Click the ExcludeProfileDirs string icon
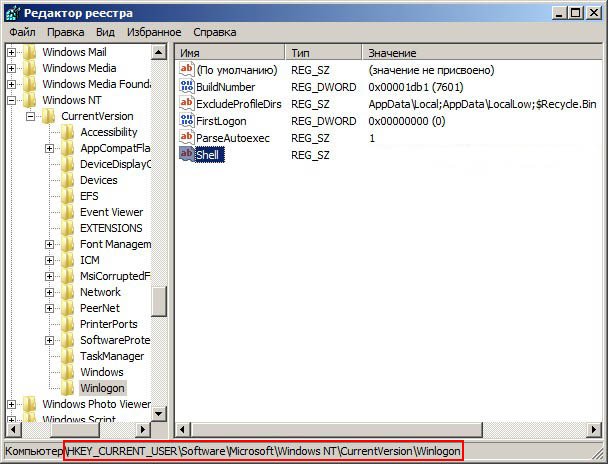 coord(186,104)
